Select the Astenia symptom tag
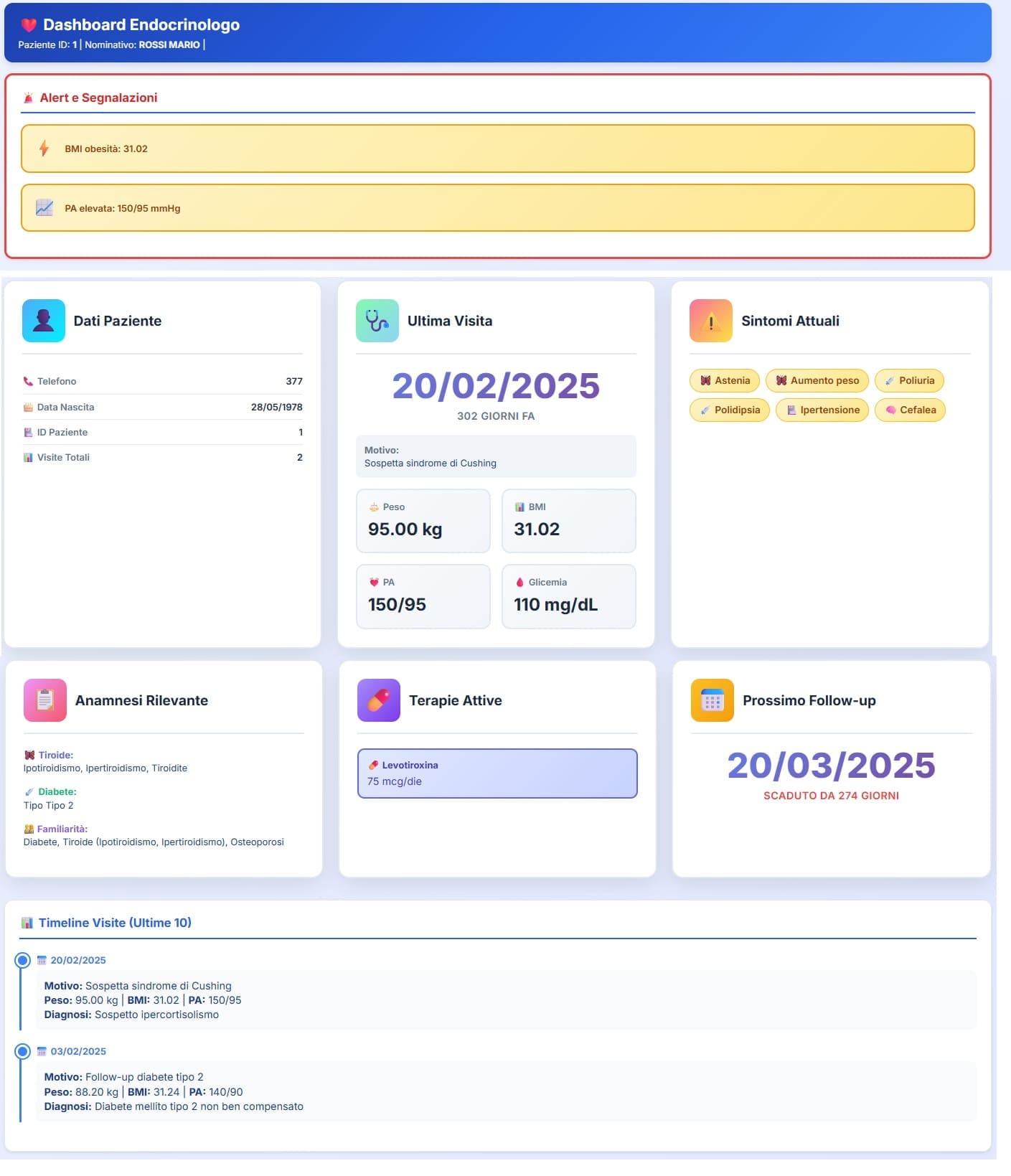 [725, 381]
